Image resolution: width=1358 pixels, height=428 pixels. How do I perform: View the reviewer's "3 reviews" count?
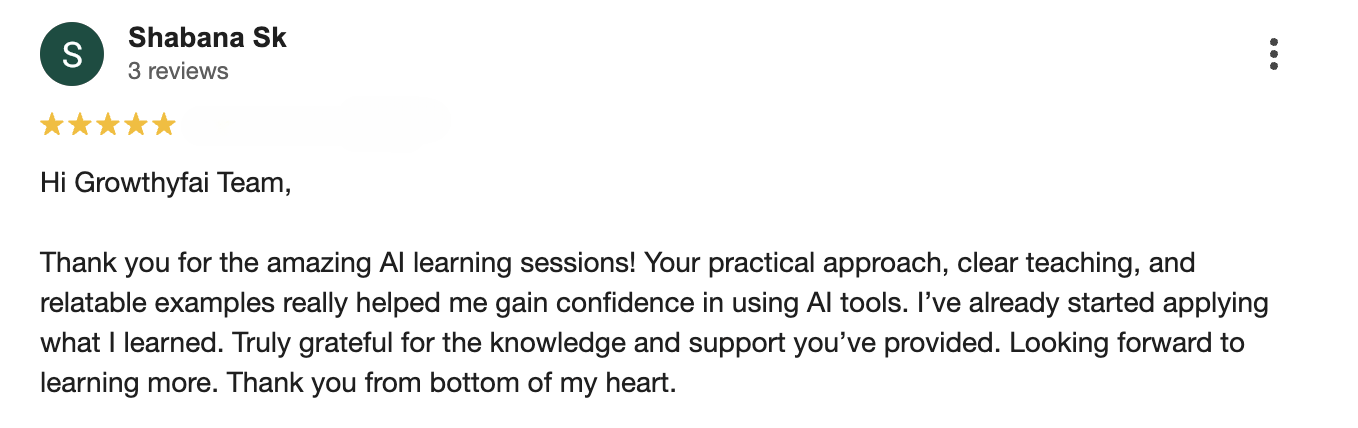pyautogui.click(x=178, y=71)
